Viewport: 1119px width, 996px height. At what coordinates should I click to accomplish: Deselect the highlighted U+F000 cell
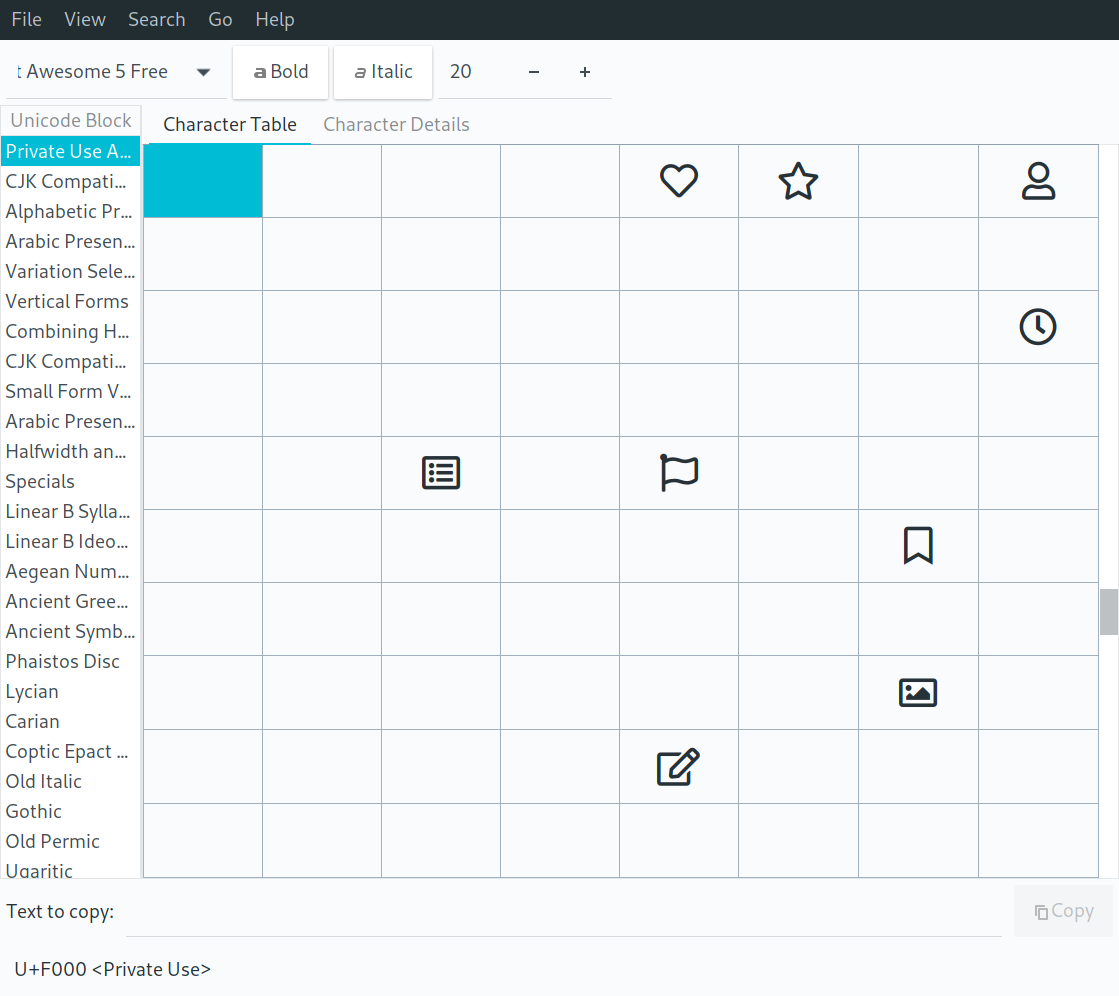click(x=203, y=181)
